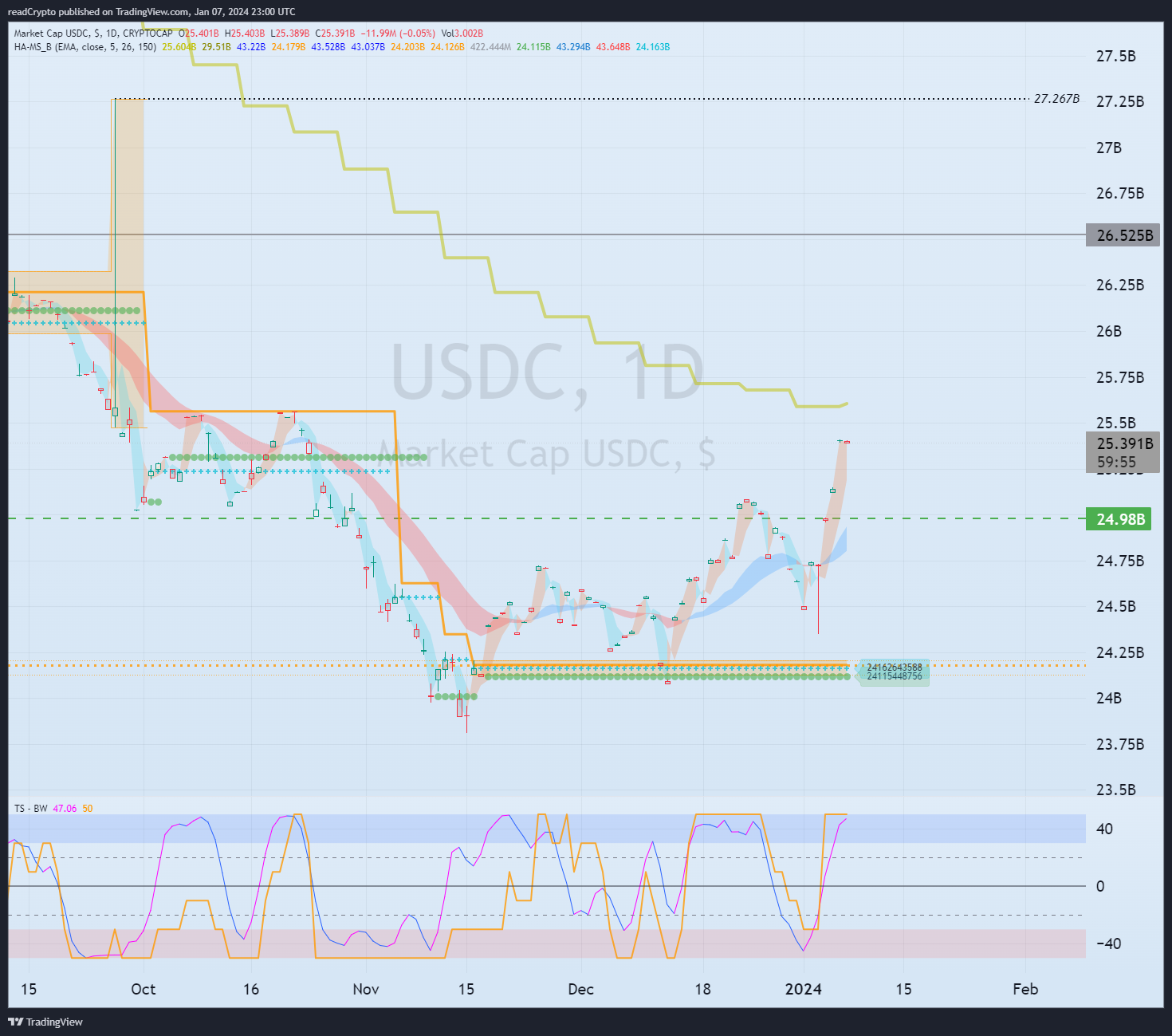Select the current price tag 25.391B
The width and height of the screenshot is (1172, 1036).
(1124, 443)
